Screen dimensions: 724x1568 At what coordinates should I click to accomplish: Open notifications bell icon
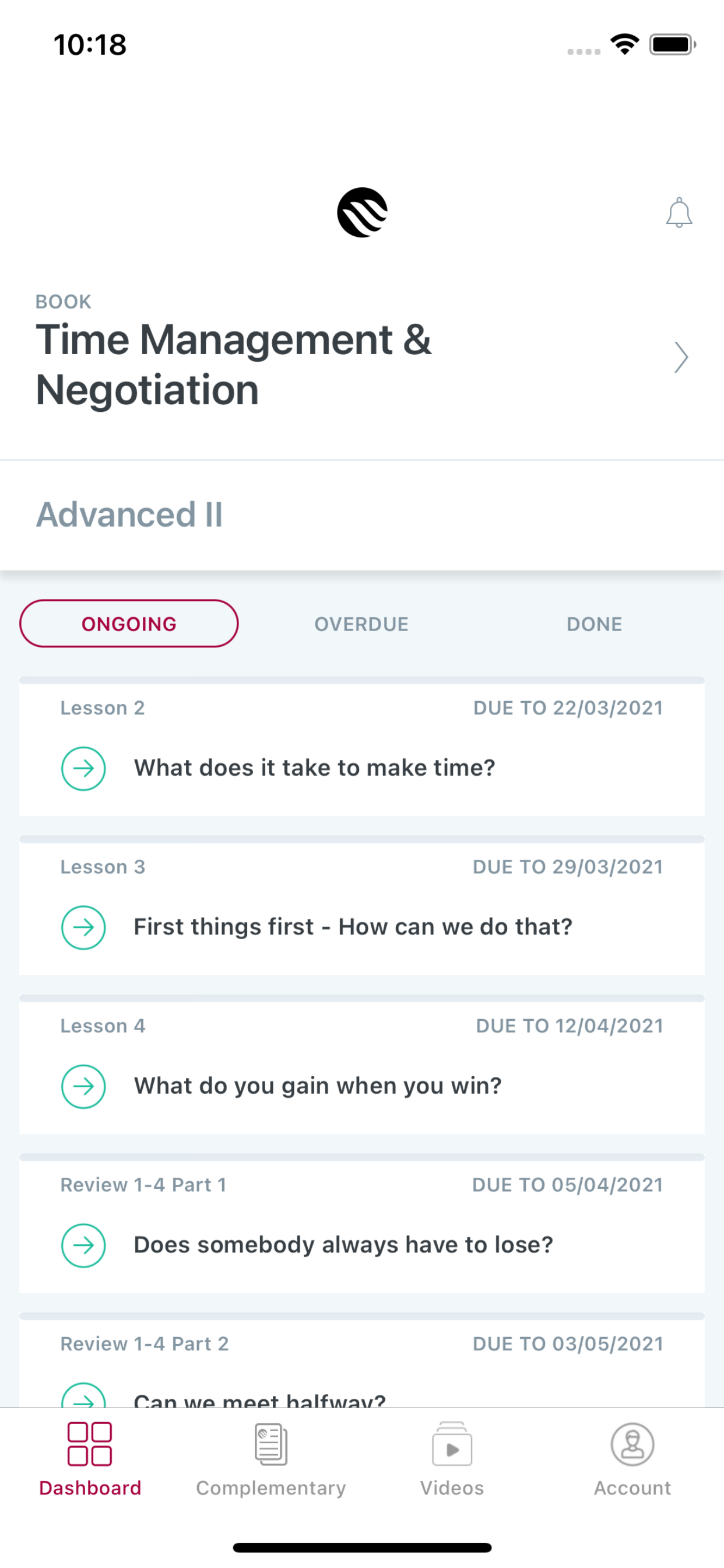pos(679,212)
